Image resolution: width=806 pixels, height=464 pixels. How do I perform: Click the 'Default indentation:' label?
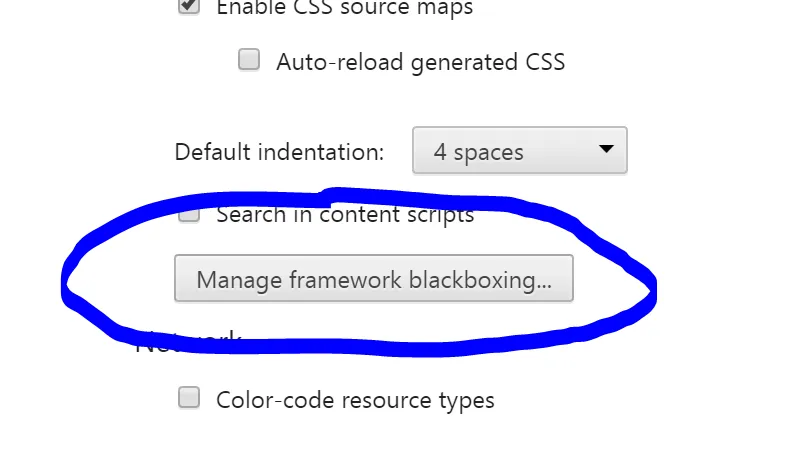click(x=279, y=152)
